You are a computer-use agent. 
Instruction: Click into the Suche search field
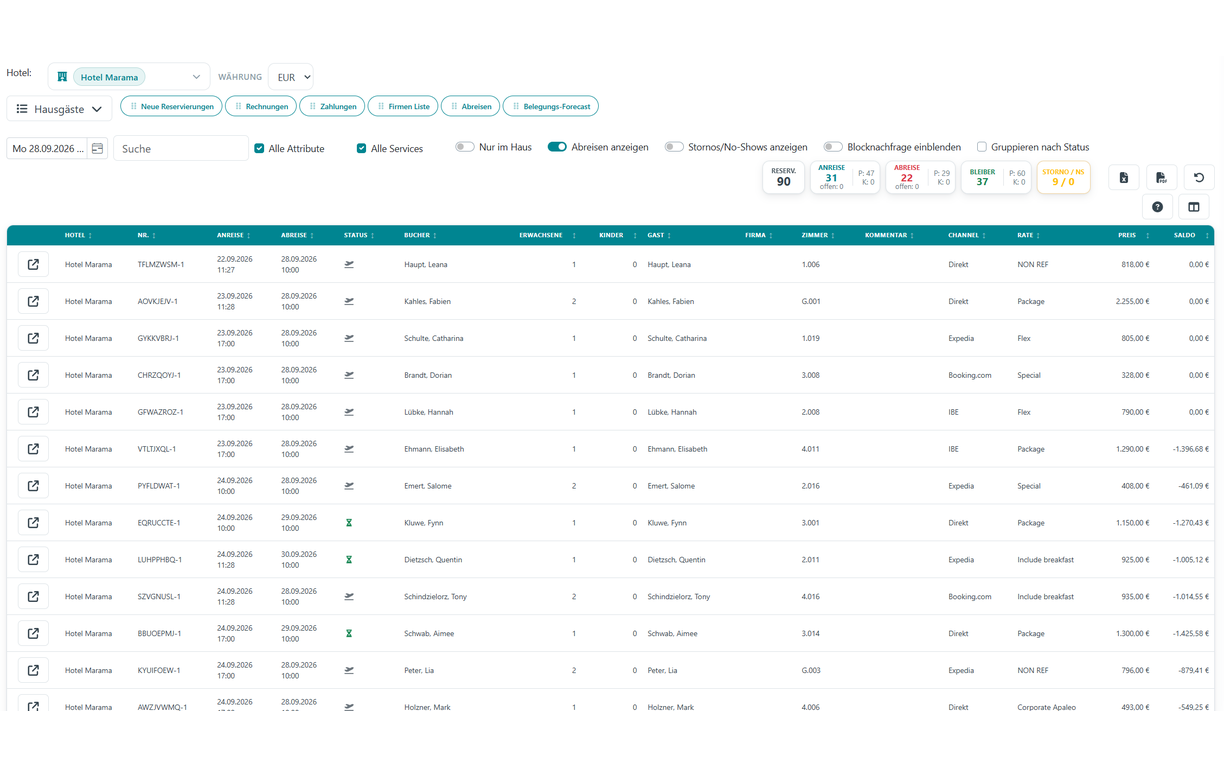pyautogui.click(x=181, y=148)
